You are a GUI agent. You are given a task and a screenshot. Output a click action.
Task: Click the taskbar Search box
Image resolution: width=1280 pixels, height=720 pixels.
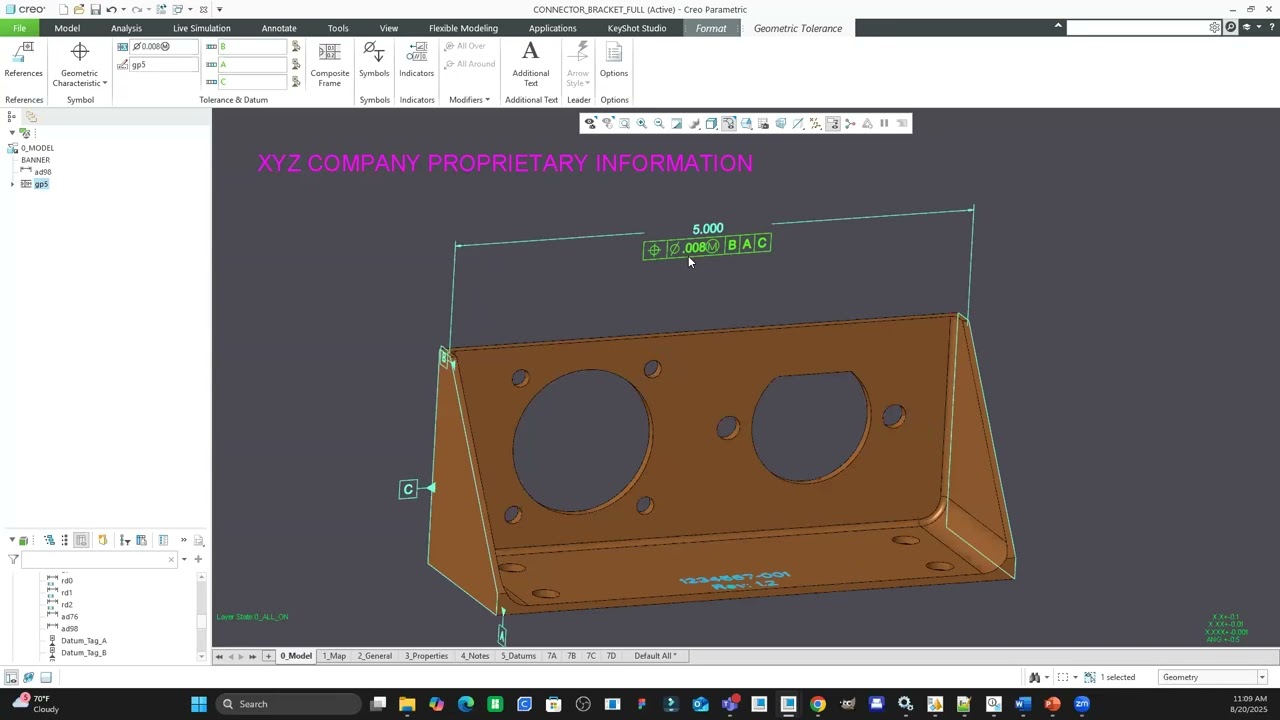pos(289,704)
